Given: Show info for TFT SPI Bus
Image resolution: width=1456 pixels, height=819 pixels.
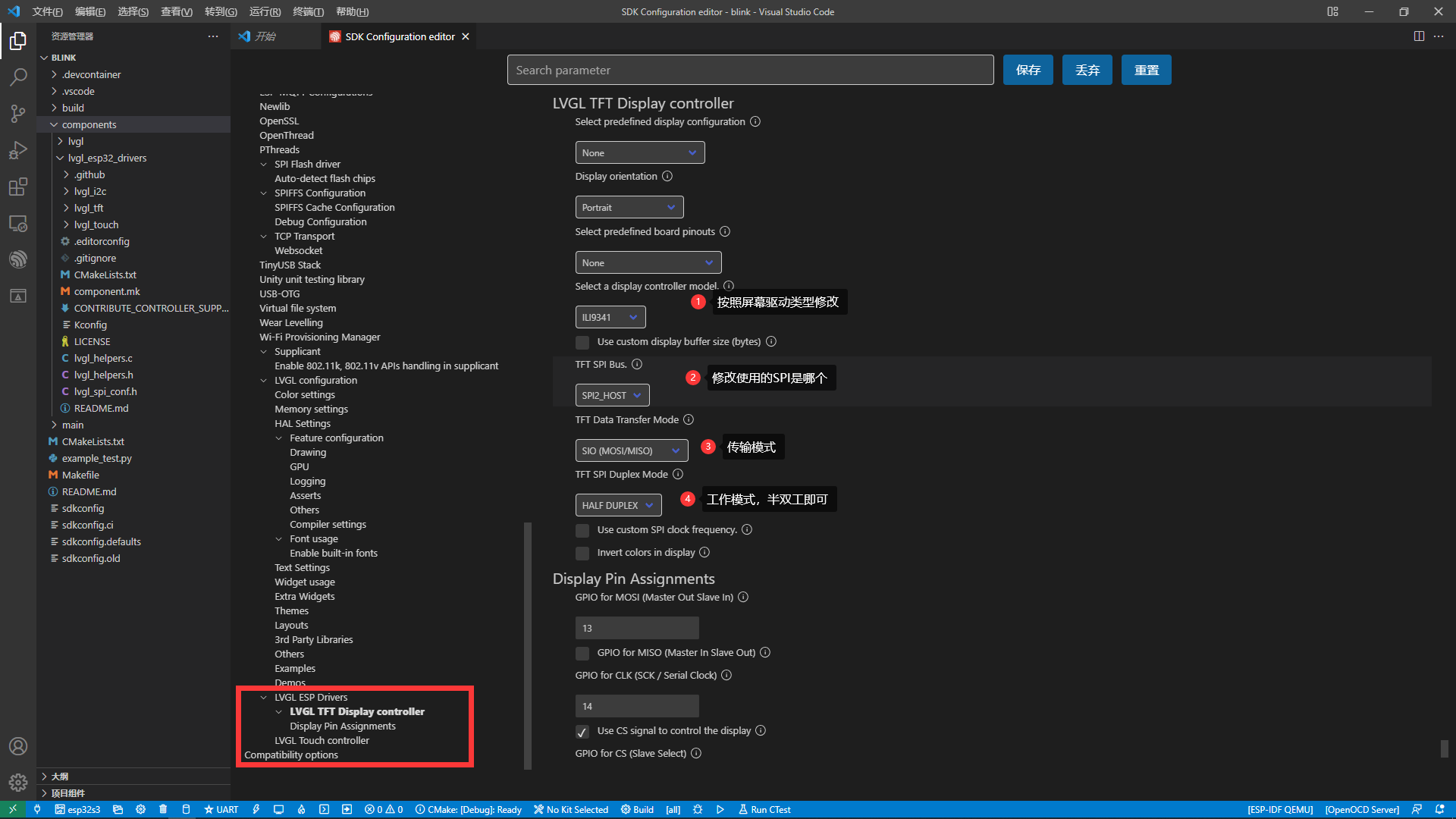Looking at the screenshot, I should [637, 365].
